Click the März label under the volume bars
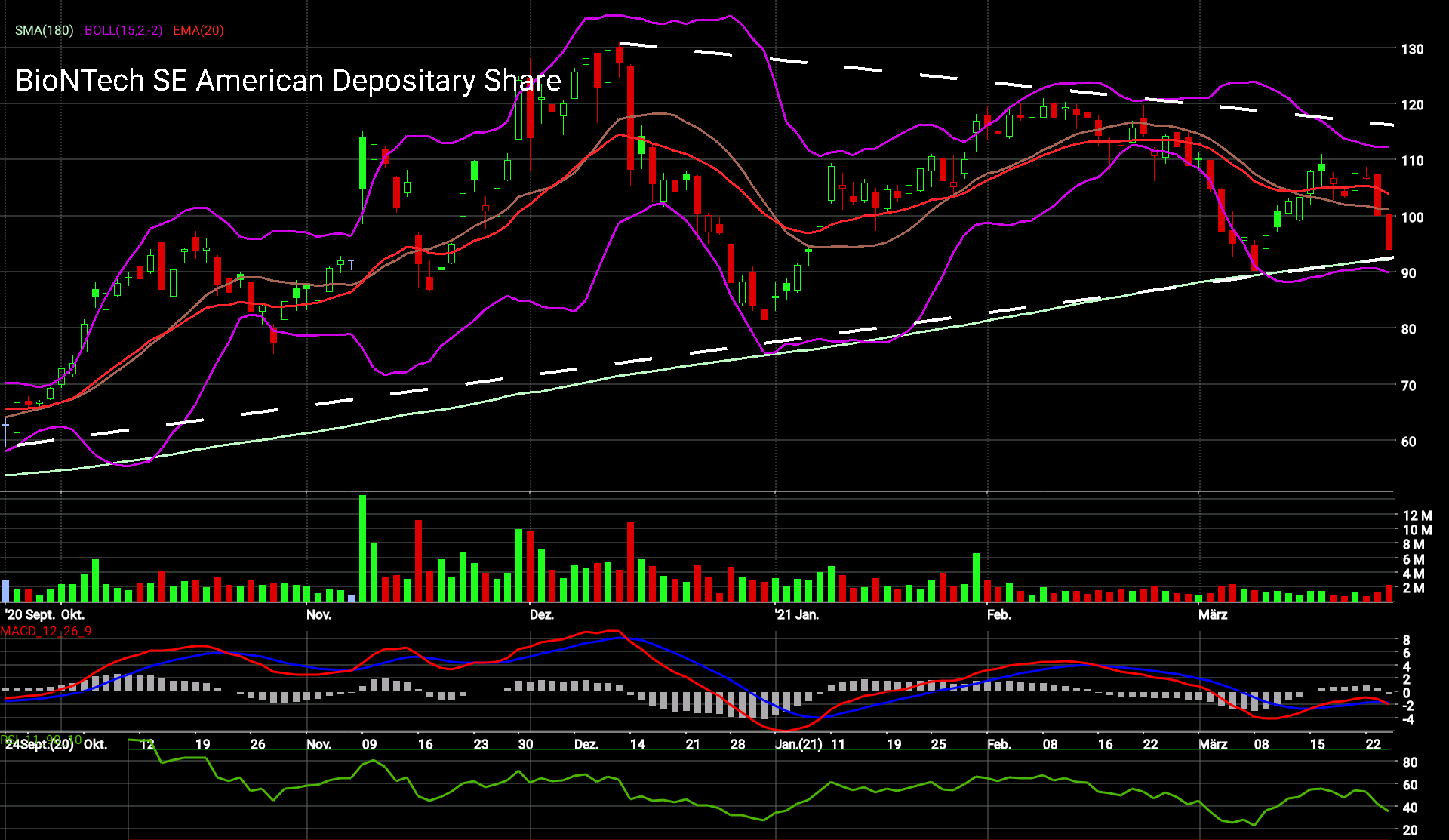Viewport: 1449px width, 840px height. 1213,614
